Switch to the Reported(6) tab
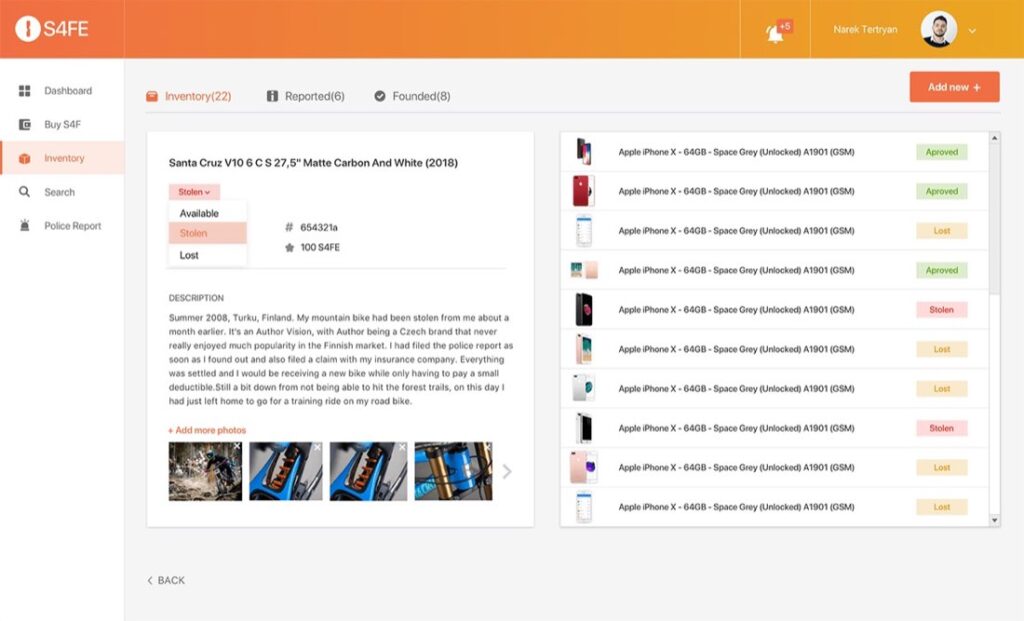The height and width of the screenshot is (621, 1024). click(x=305, y=96)
